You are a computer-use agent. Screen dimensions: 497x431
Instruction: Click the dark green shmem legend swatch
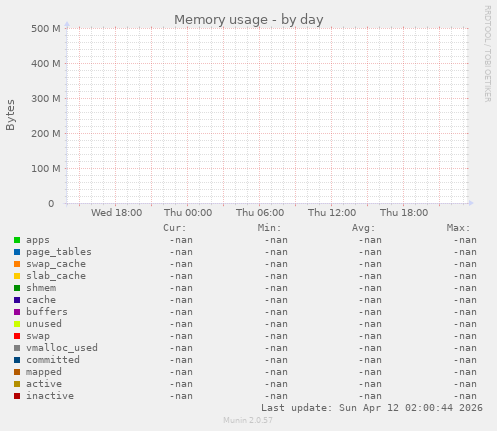17,288
